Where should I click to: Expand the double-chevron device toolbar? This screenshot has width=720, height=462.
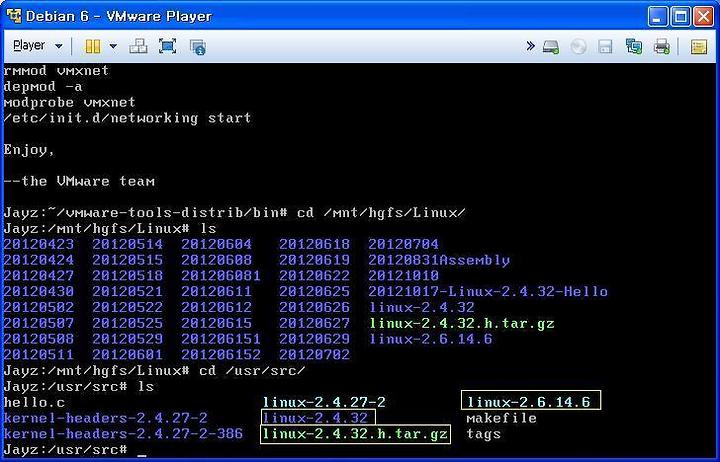530,45
